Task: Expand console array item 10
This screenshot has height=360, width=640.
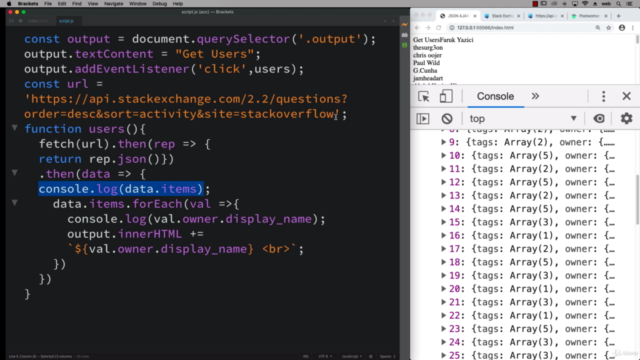Action: coord(443,156)
